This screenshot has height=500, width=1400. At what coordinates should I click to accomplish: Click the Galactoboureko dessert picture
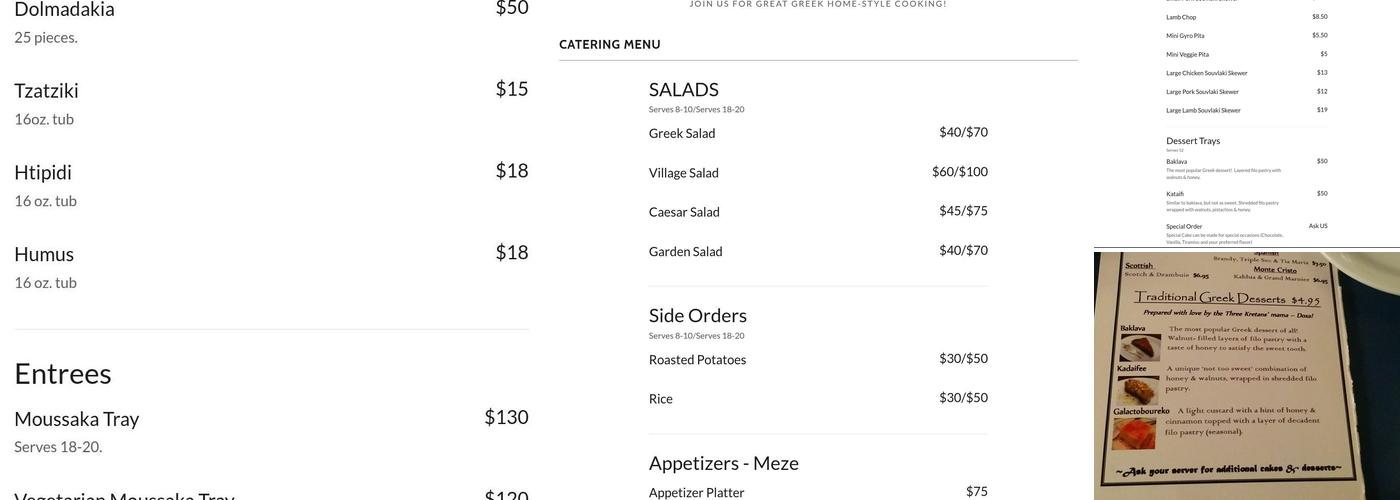click(1134, 434)
